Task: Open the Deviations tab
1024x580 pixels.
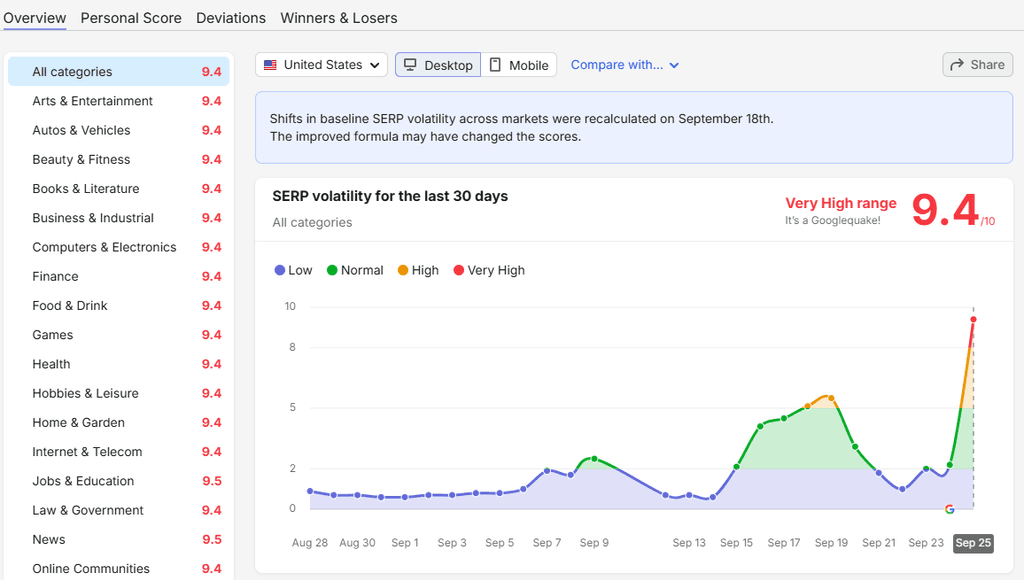Action: tap(231, 18)
